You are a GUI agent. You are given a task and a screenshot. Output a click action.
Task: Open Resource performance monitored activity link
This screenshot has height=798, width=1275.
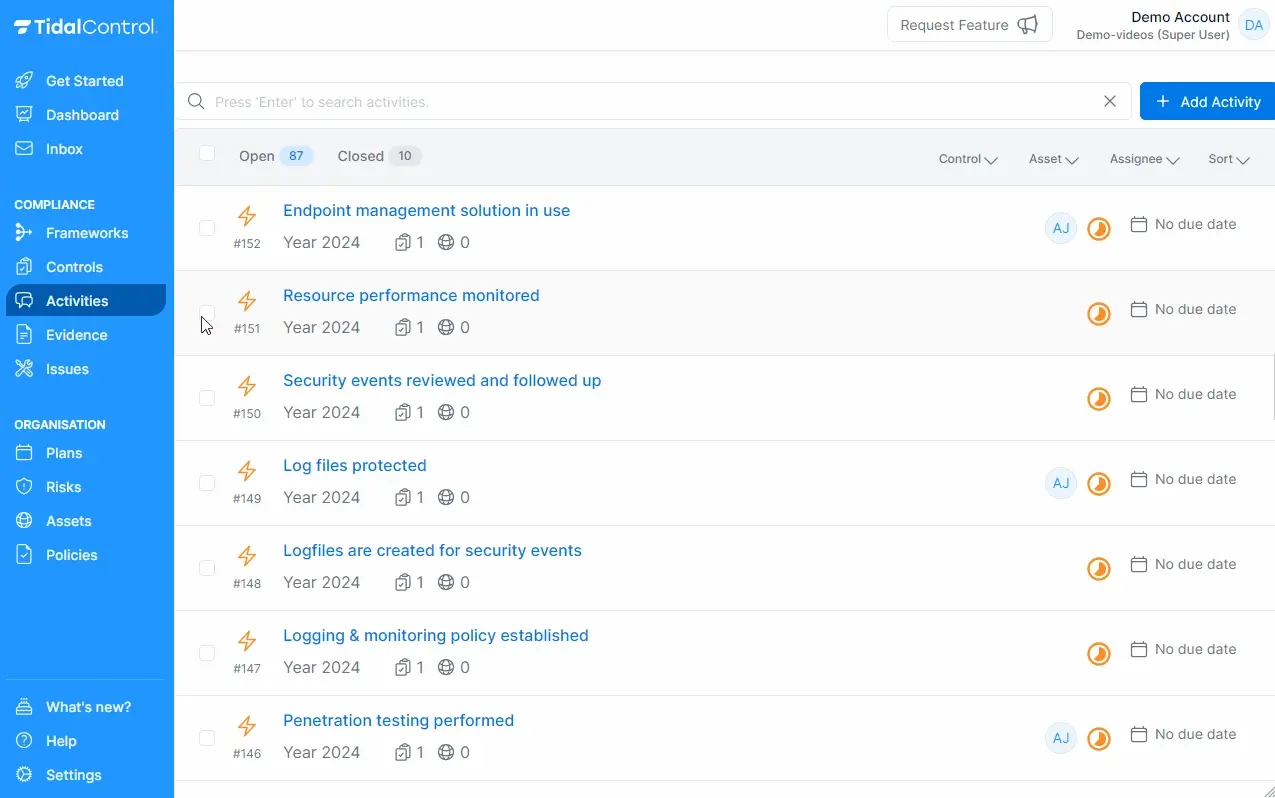411,296
